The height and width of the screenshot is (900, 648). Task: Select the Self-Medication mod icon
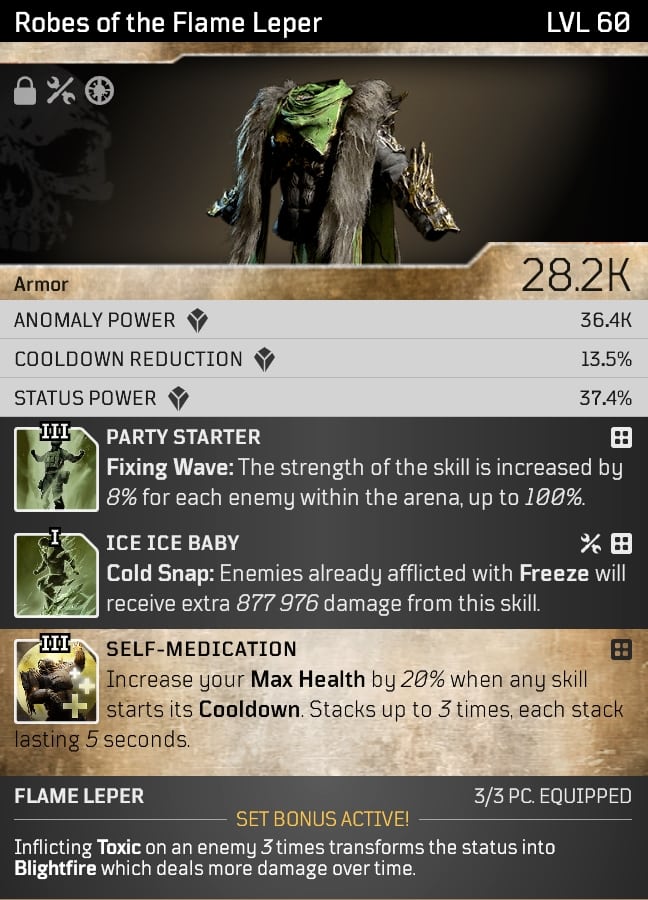click(56, 680)
